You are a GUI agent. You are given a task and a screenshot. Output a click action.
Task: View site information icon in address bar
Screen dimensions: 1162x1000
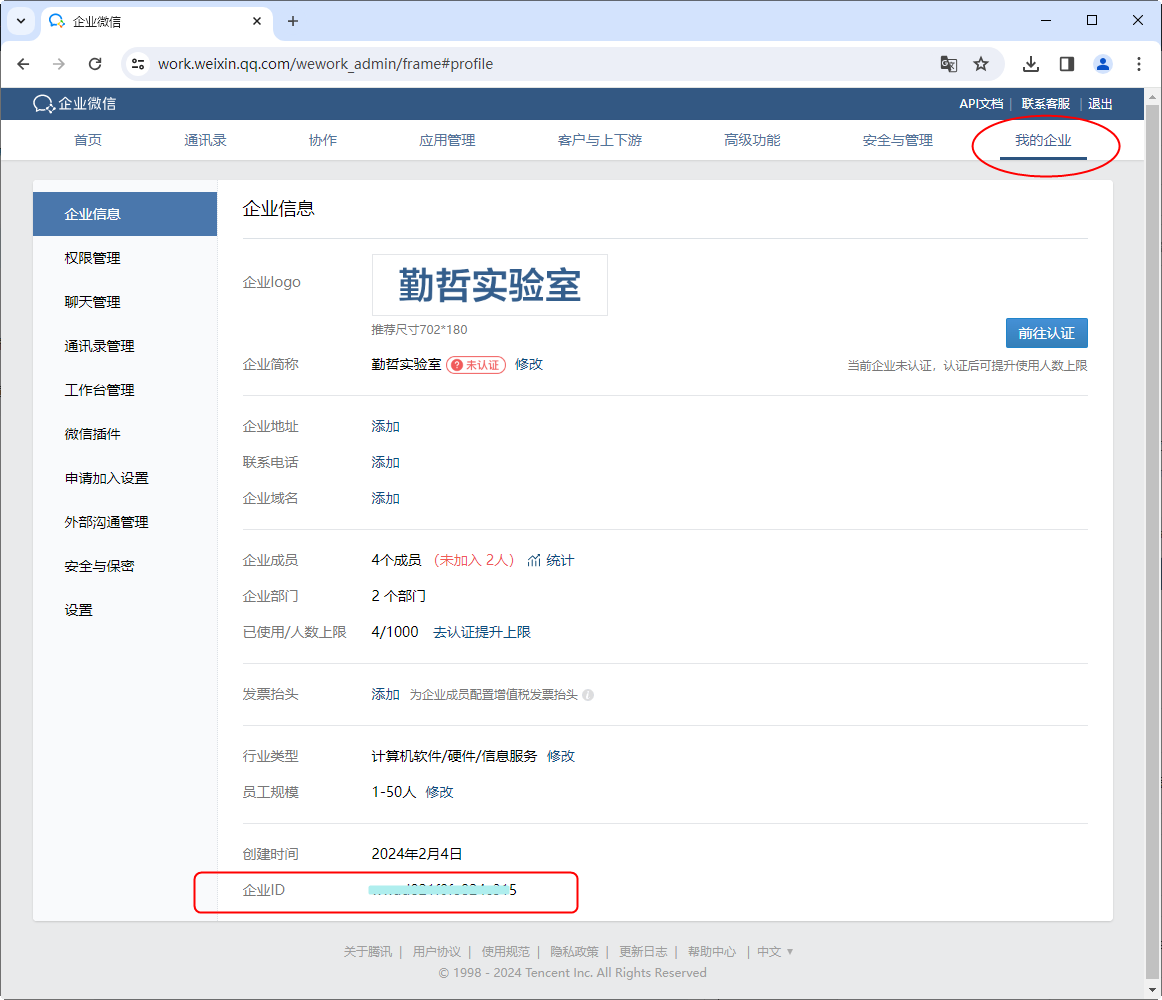click(x=139, y=64)
